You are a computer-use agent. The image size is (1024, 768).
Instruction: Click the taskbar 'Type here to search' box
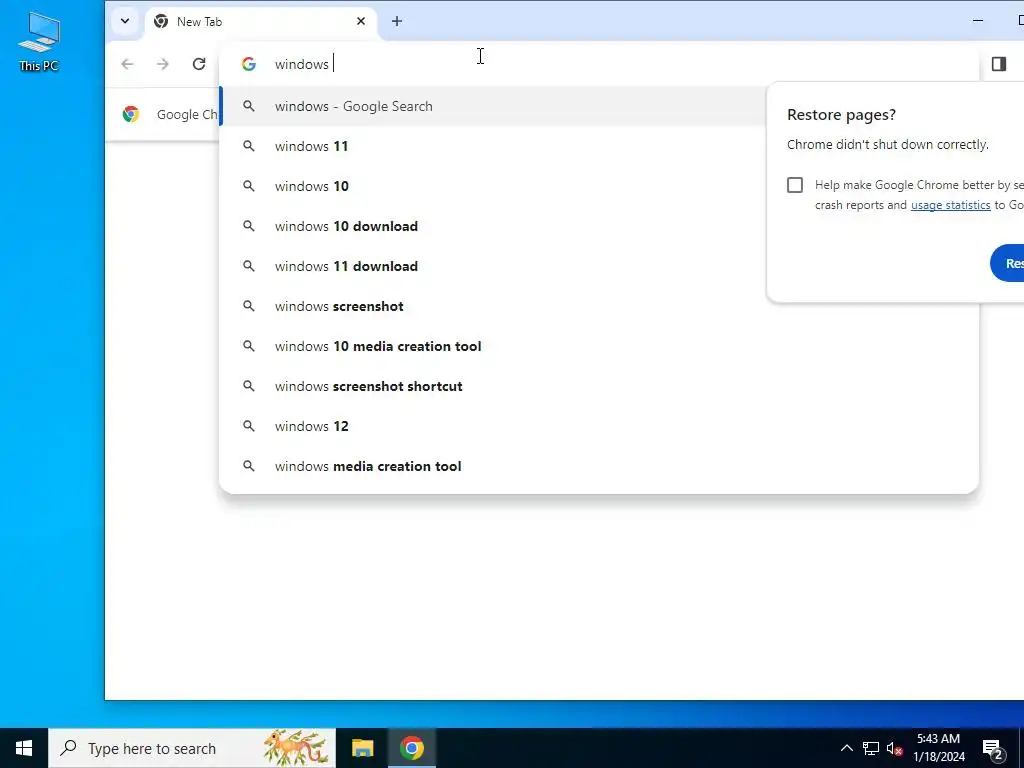click(x=192, y=748)
